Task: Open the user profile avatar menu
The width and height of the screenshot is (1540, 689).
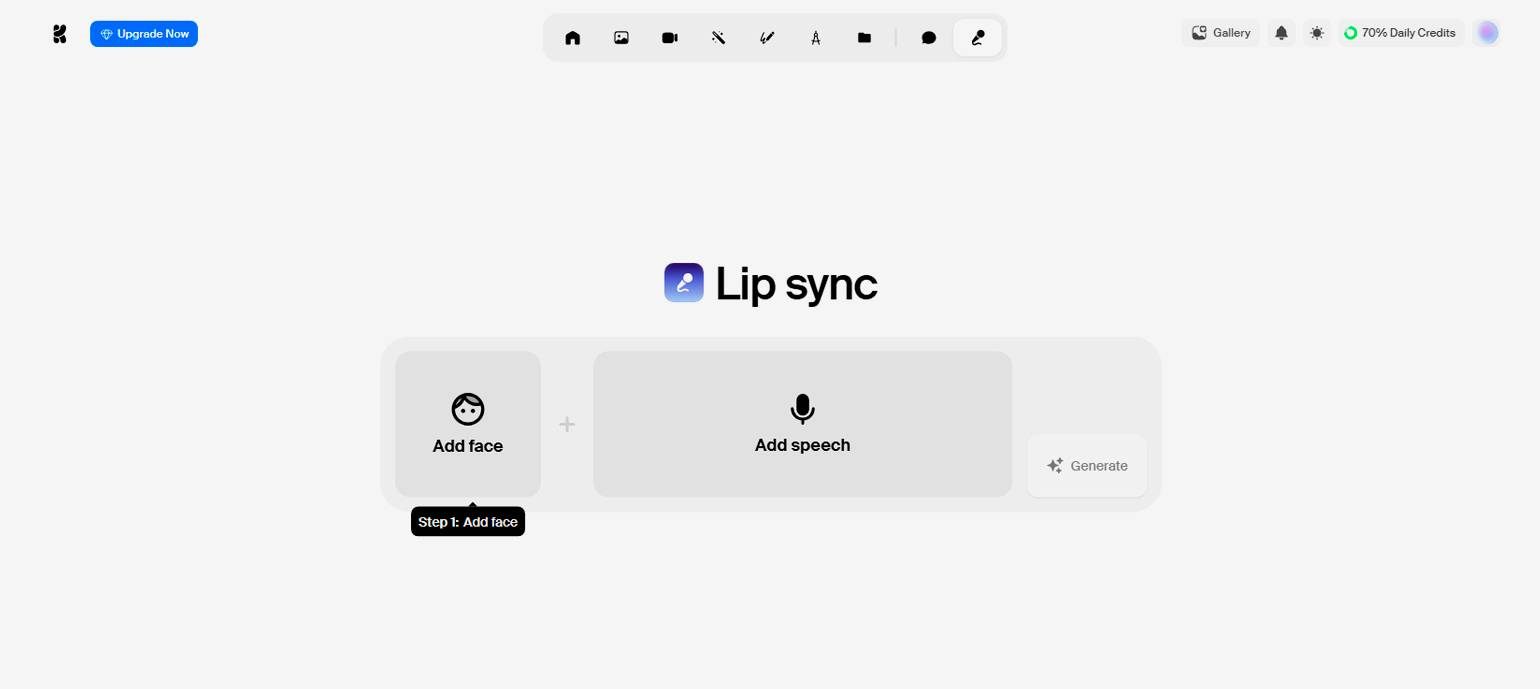Action: (x=1487, y=33)
